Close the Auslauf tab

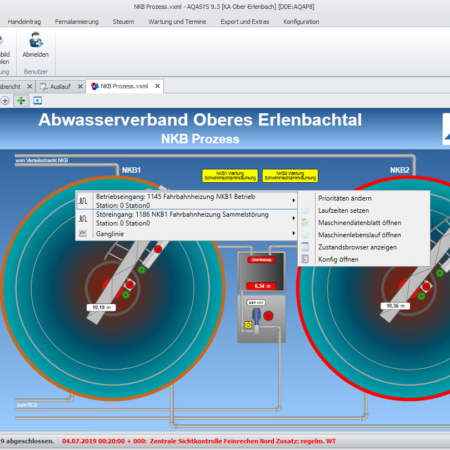80,87
